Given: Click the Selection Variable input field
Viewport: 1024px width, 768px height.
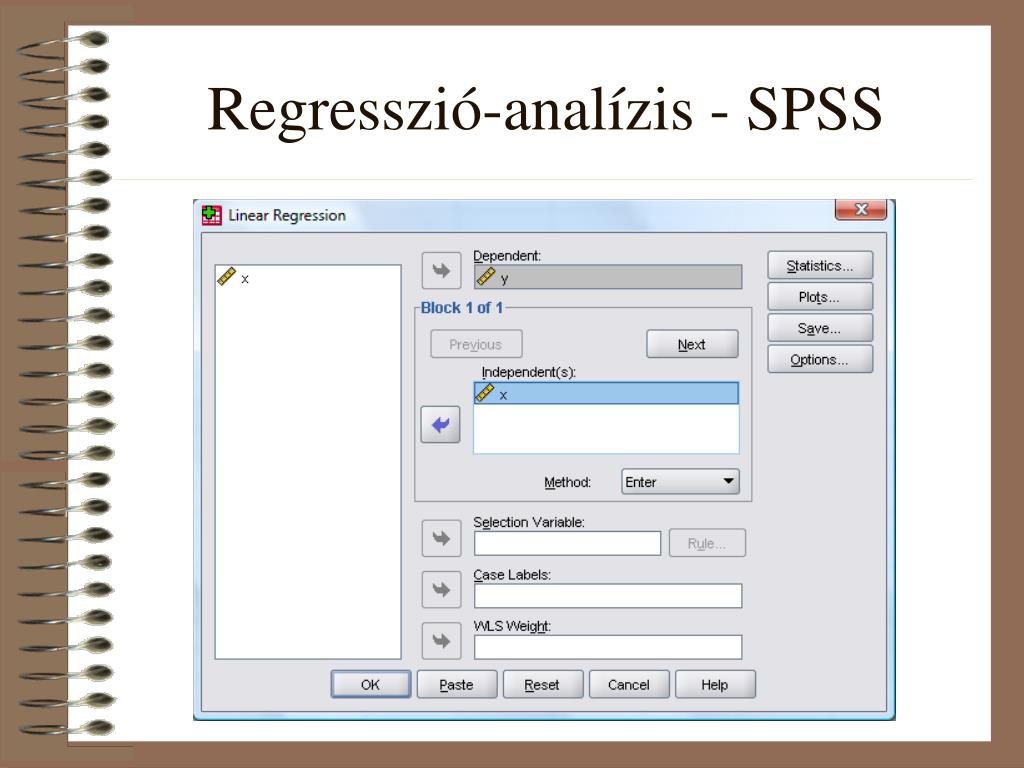Looking at the screenshot, I should 568,543.
